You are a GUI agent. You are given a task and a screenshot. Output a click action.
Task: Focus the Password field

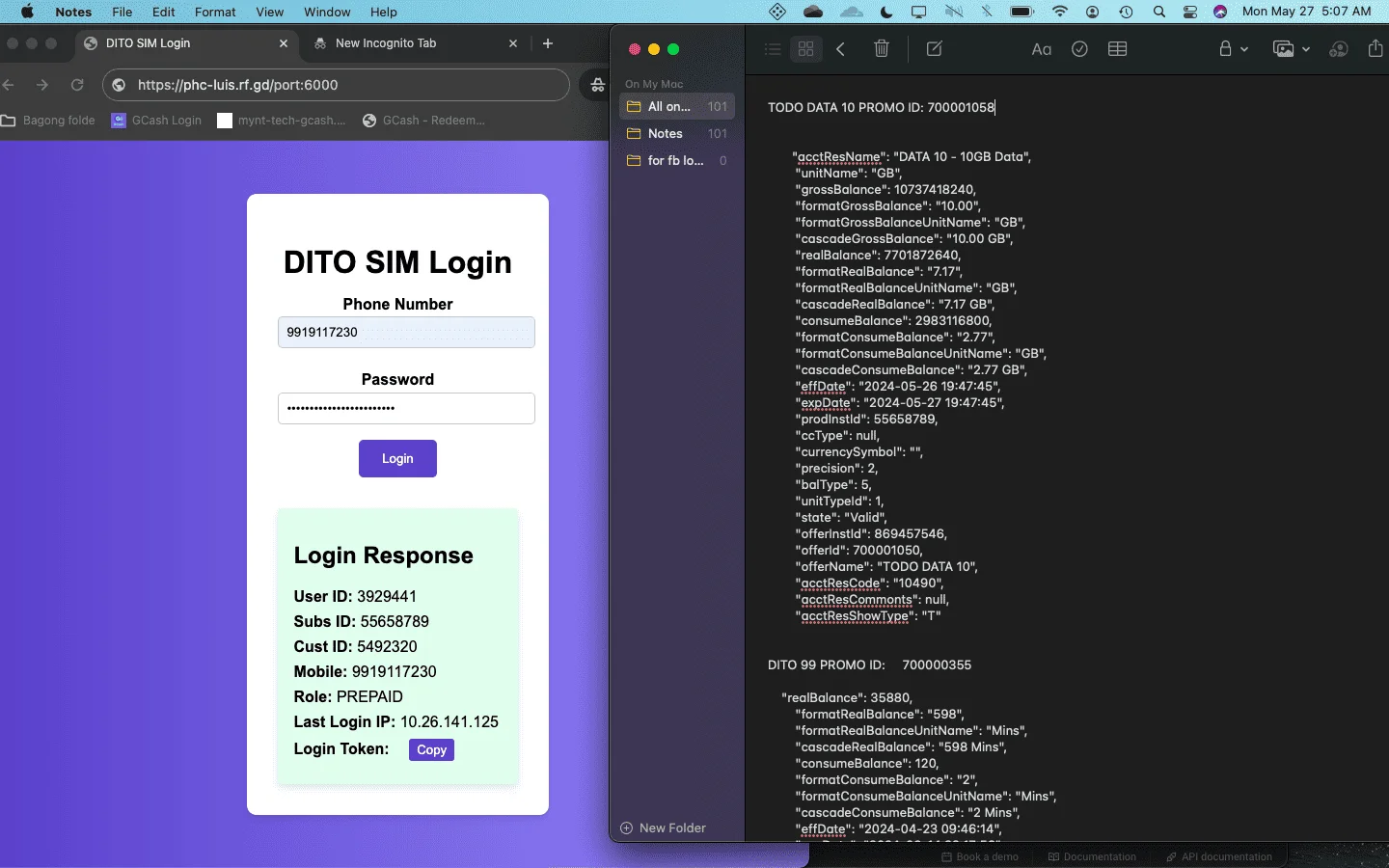pos(406,408)
